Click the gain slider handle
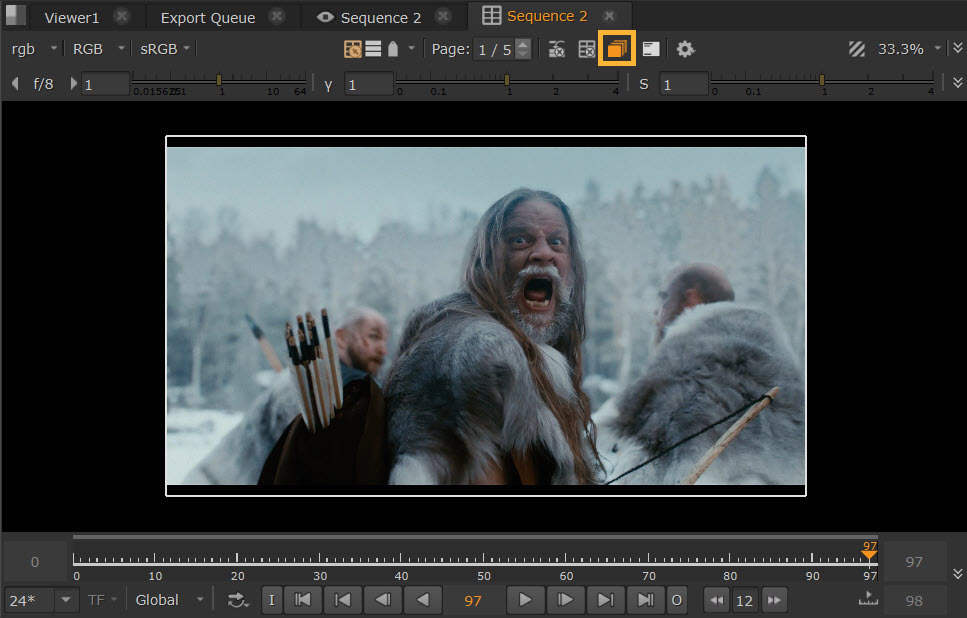Image resolution: width=967 pixels, height=618 pixels. [218, 80]
